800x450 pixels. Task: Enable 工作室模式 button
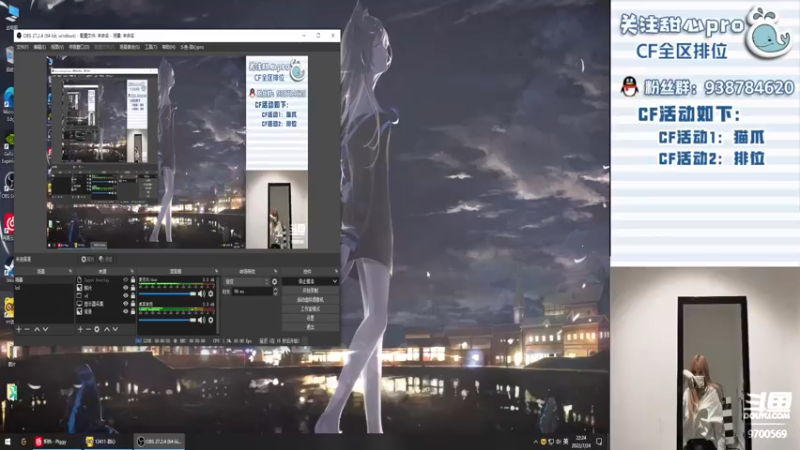coord(310,309)
